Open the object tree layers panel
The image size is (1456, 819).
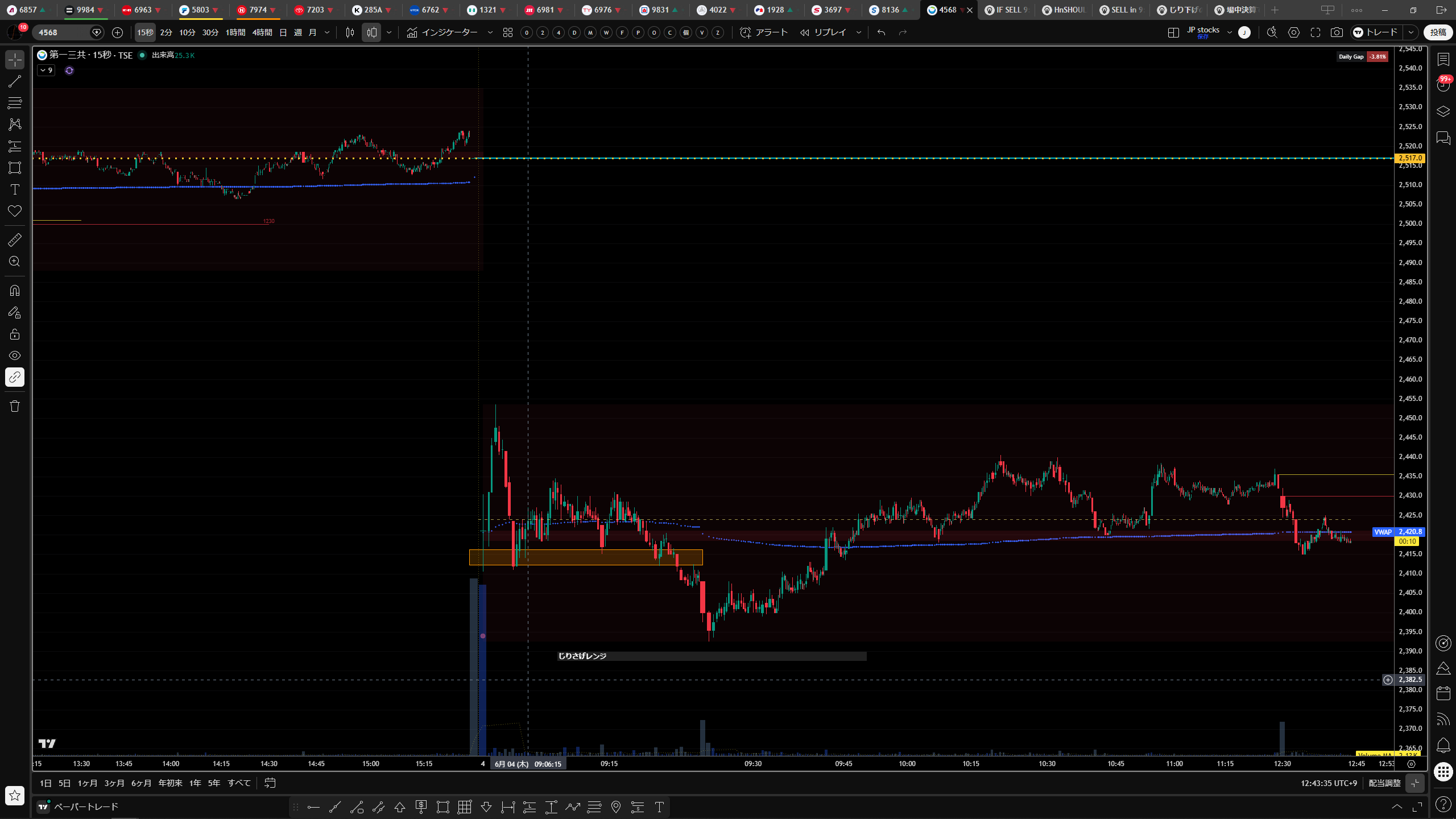coord(1443,111)
